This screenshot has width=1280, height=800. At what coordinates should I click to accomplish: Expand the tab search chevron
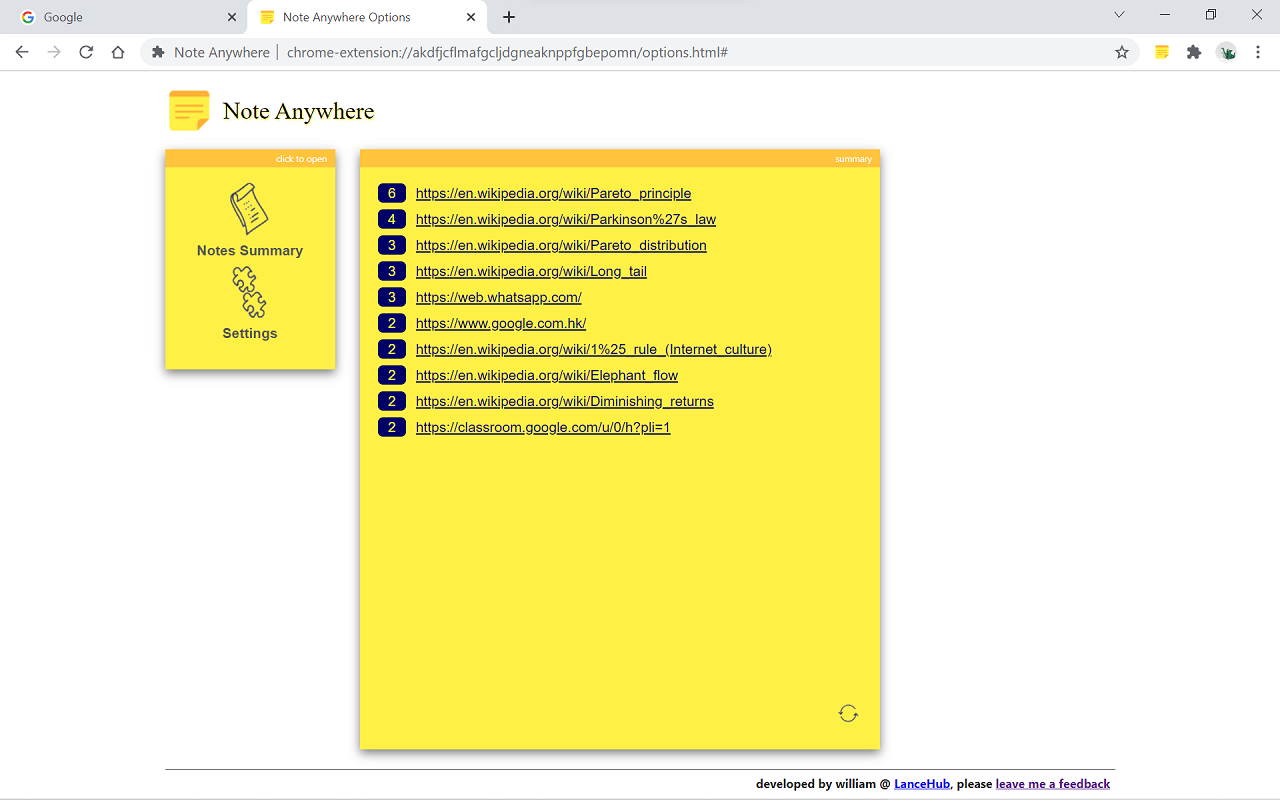coord(1120,15)
